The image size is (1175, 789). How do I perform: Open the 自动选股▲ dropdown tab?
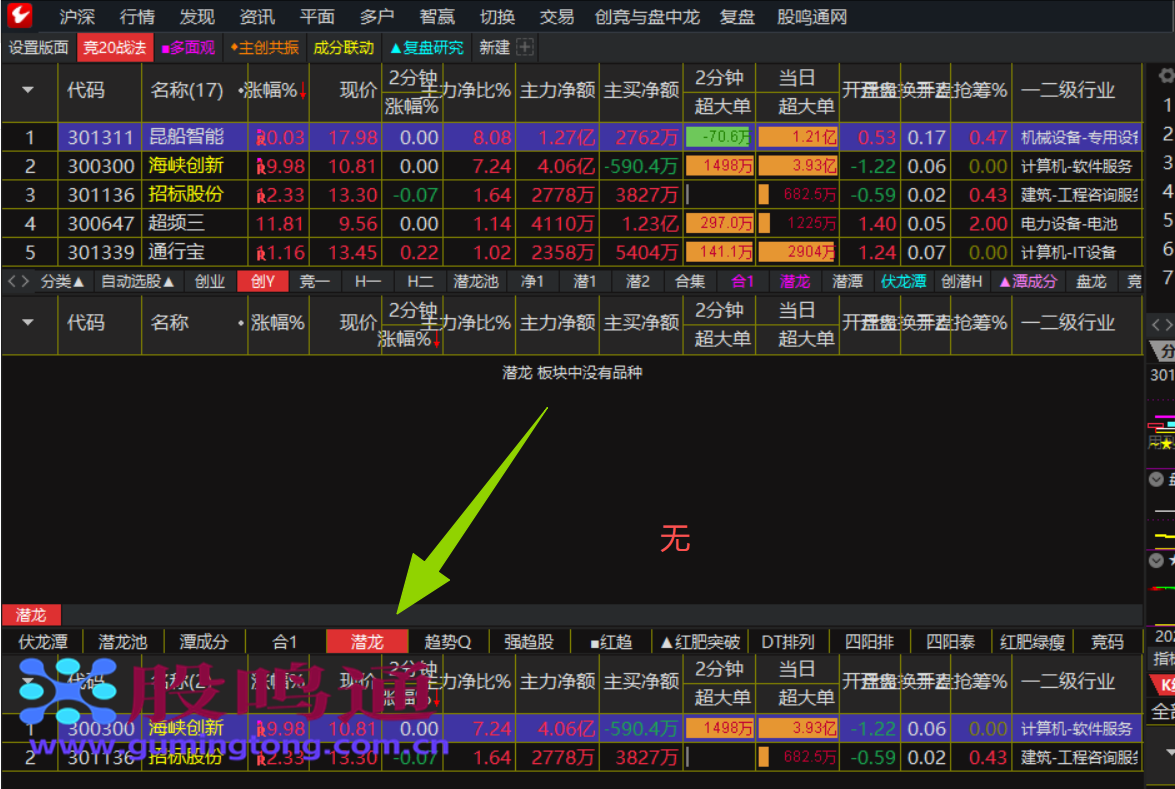[x=138, y=281]
